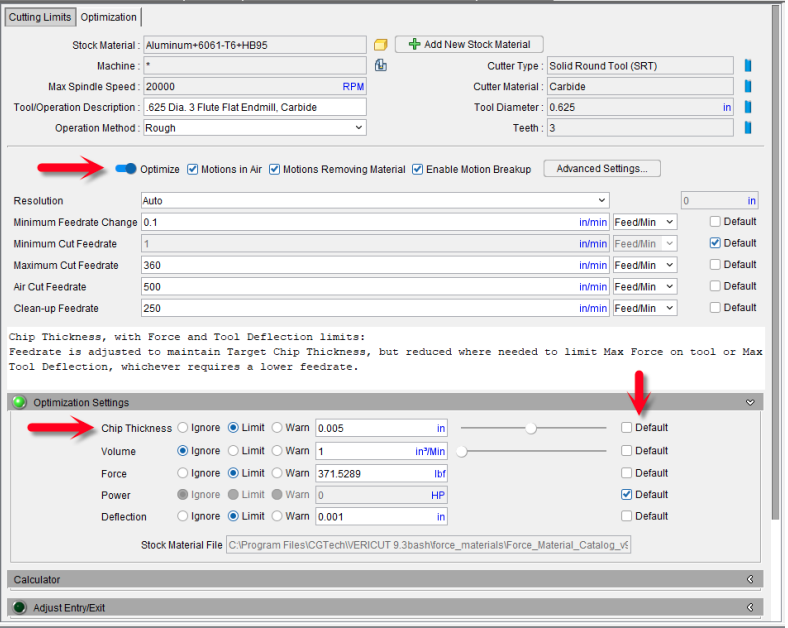Viewport: 788px width, 628px height.
Task: Click the dark green light on Adjust Entry/Exit
Action: click(x=20, y=607)
